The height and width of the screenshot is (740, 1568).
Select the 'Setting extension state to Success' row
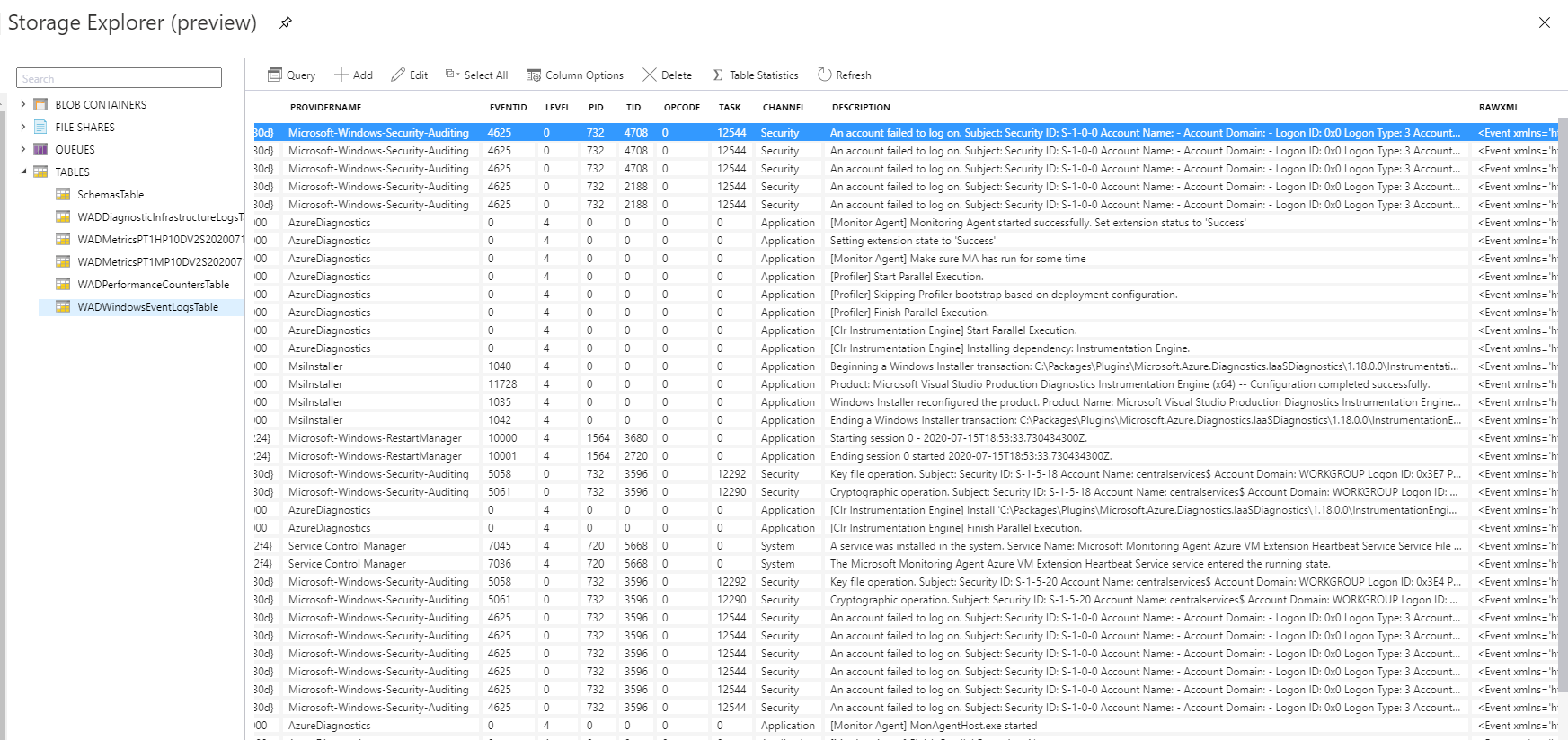[905, 240]
